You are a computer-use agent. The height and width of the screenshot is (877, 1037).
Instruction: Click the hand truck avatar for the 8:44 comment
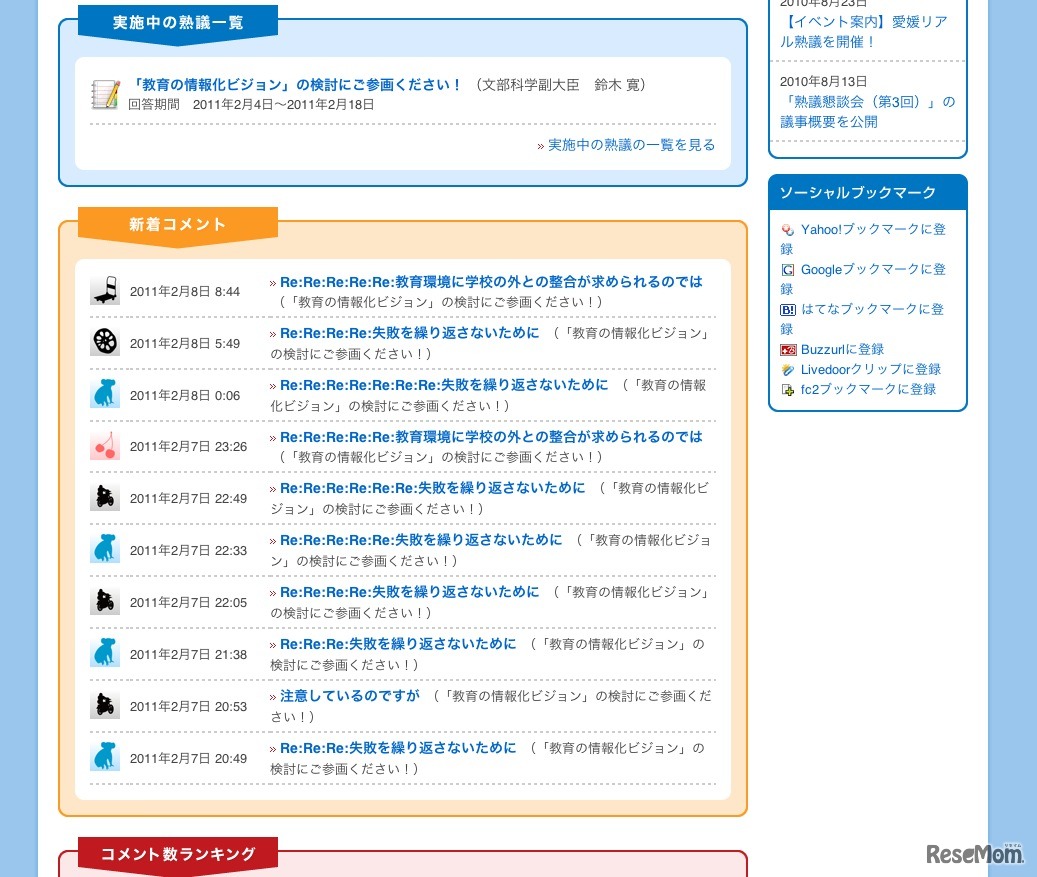[104, 289]
